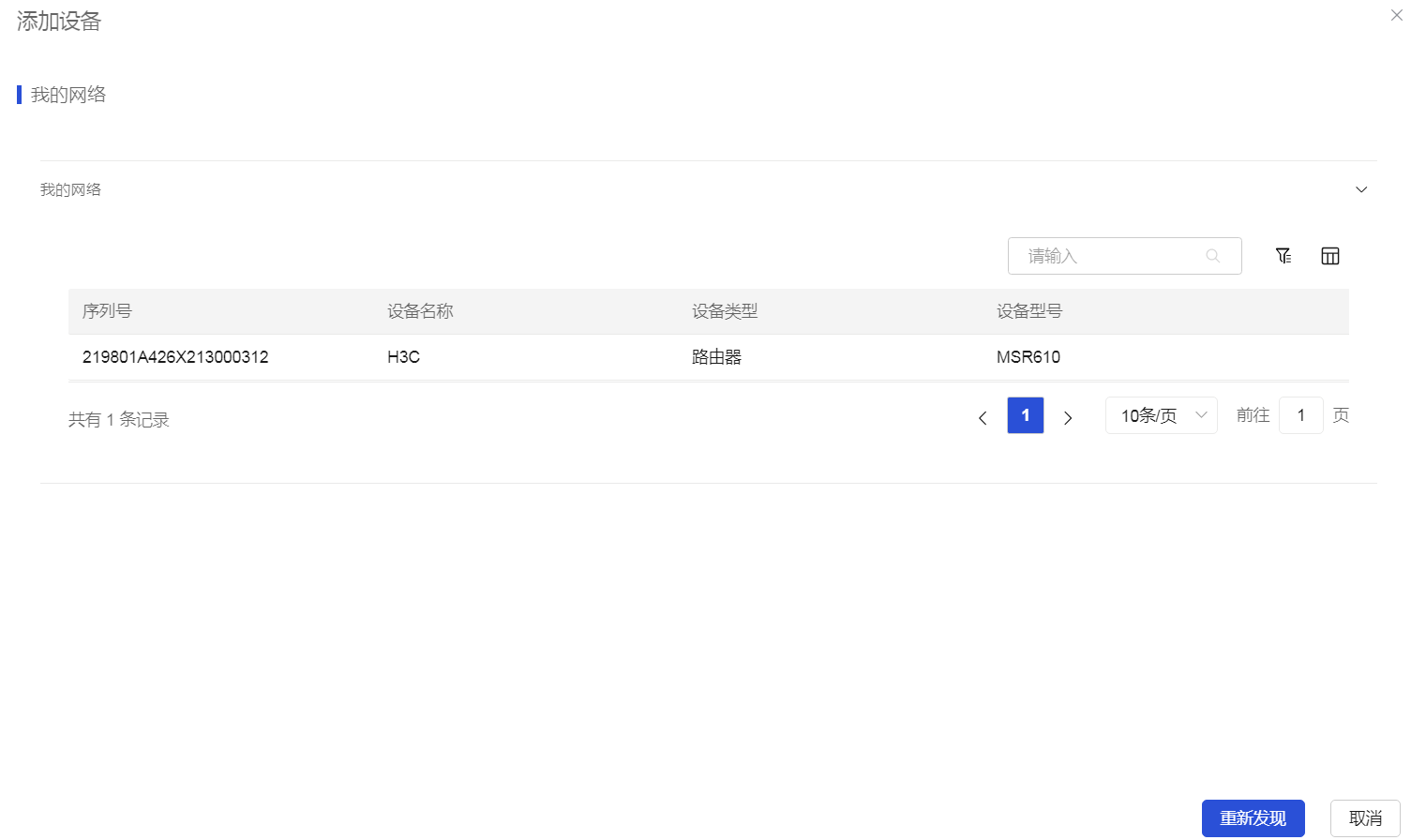Click the 重新发现 button
The image size is (1411, 840).
(1253, 818)
